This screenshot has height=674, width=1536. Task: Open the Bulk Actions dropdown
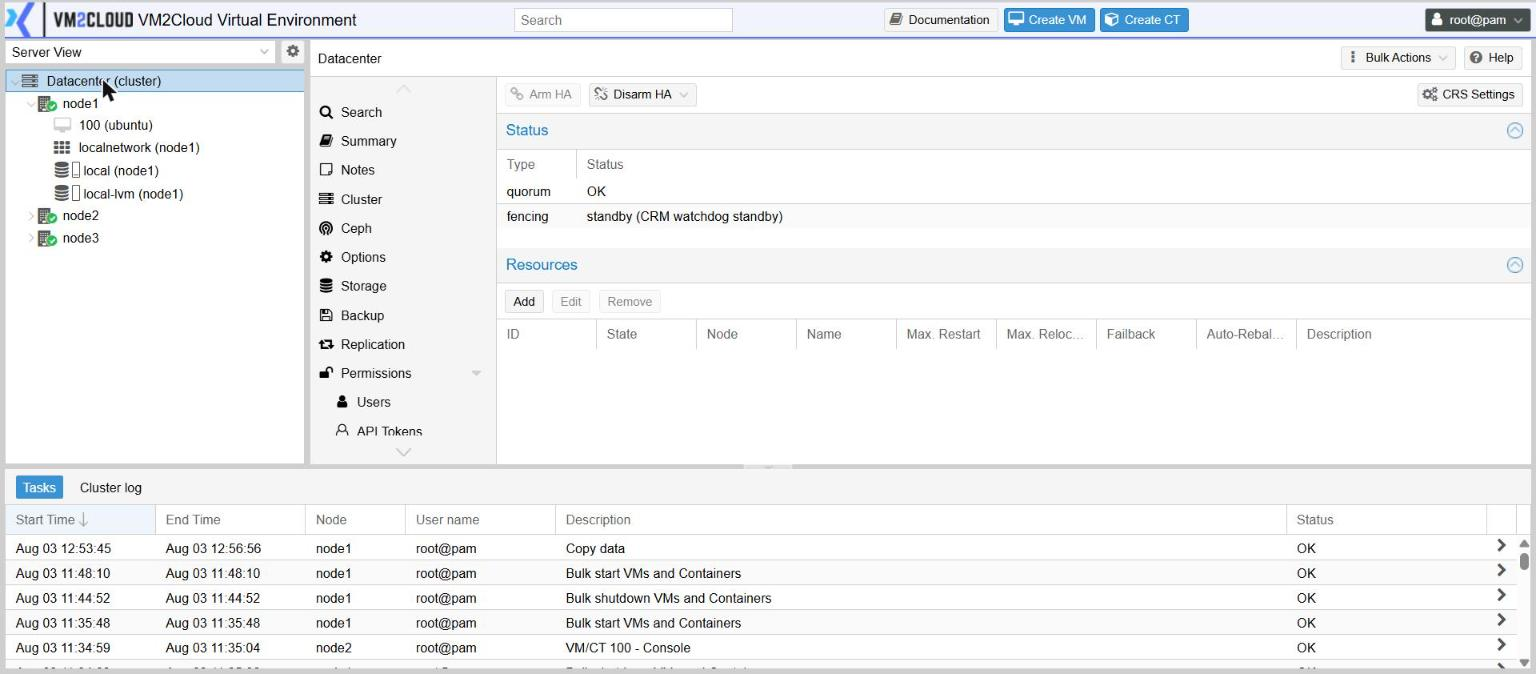1398,57
